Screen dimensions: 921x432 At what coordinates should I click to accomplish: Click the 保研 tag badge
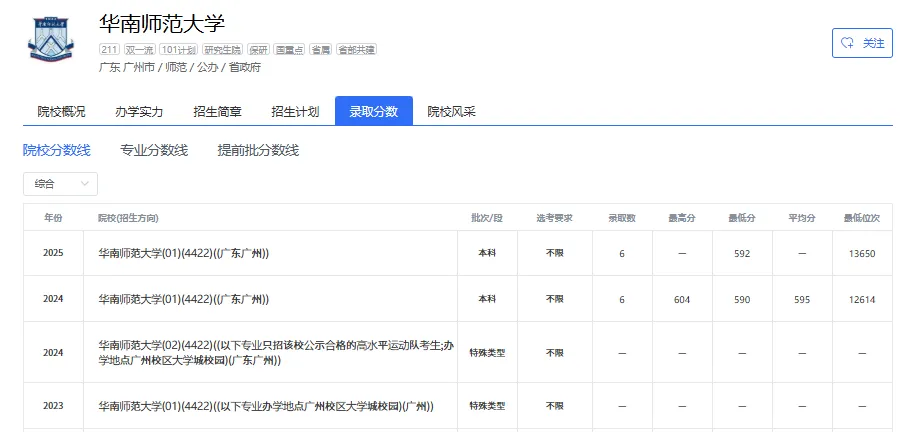pyautogui.click(x=259, y=49)
